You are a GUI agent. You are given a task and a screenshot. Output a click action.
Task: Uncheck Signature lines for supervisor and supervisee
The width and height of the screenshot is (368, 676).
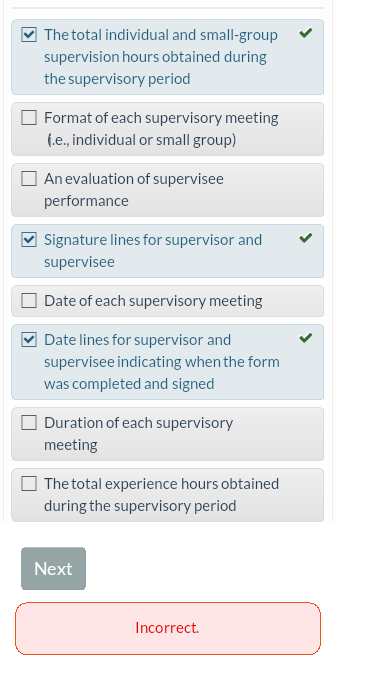[x=29, y=240]
